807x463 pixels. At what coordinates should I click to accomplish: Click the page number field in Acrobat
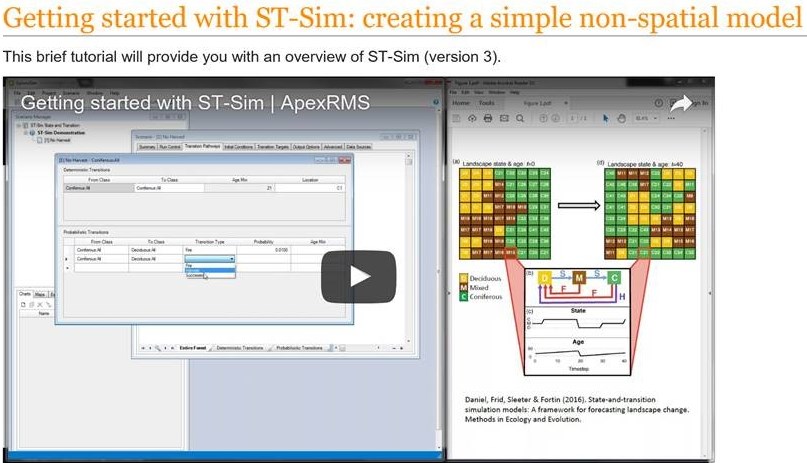coord(572,118)
